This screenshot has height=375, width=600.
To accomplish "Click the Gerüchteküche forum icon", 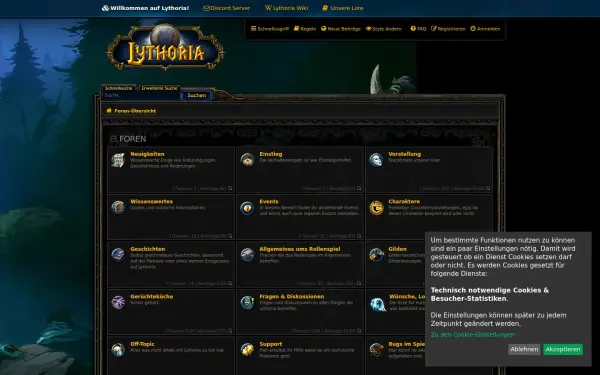I will pyautogui.click(x=118, y=302).
